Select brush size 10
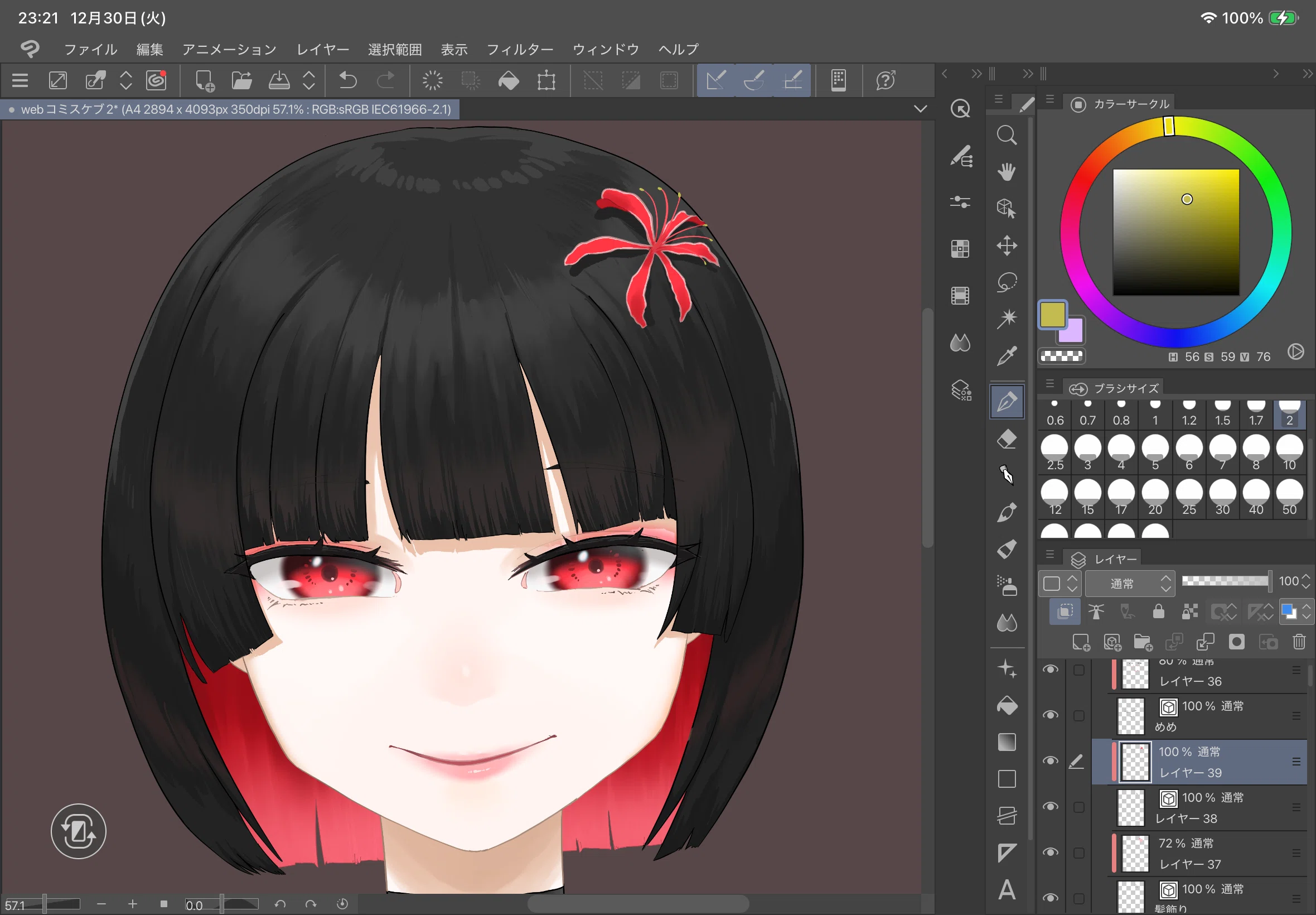Image resolution: width=1316 pixels, height=915 pixels. coord(1289,453)
